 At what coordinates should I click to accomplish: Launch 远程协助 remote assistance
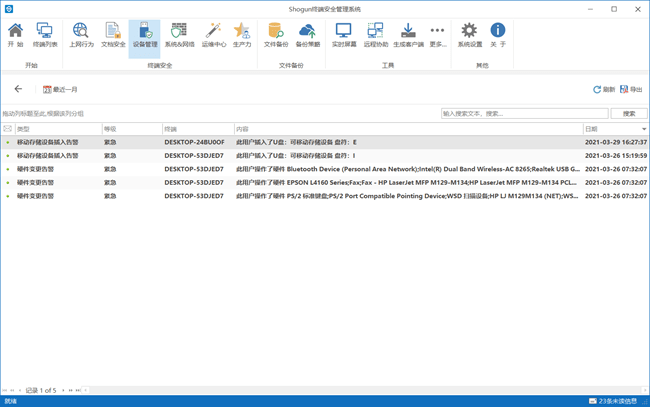click(x=375, y=36)
